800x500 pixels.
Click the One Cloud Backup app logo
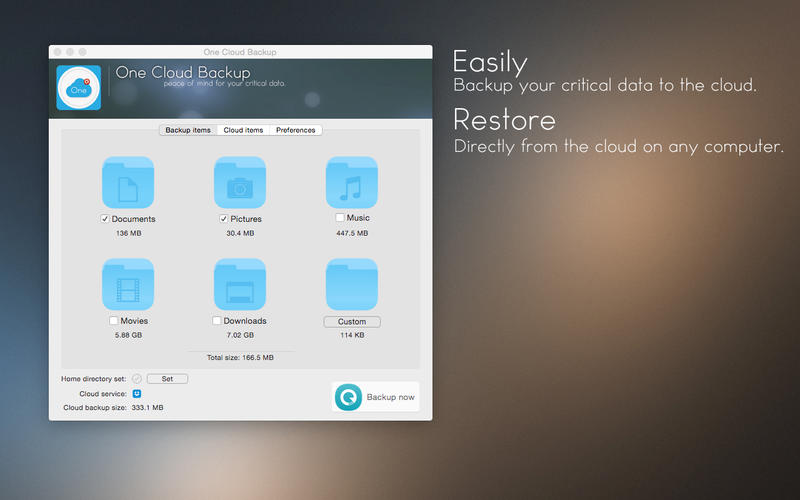tap(79, 88)
